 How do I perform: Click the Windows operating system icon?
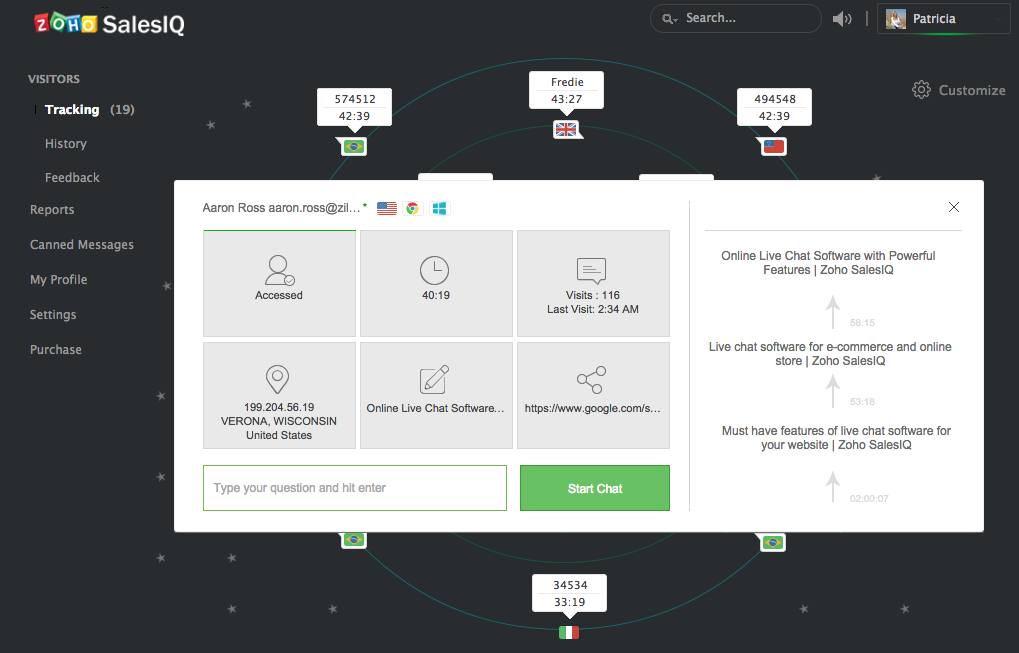(x=438, y=208)
